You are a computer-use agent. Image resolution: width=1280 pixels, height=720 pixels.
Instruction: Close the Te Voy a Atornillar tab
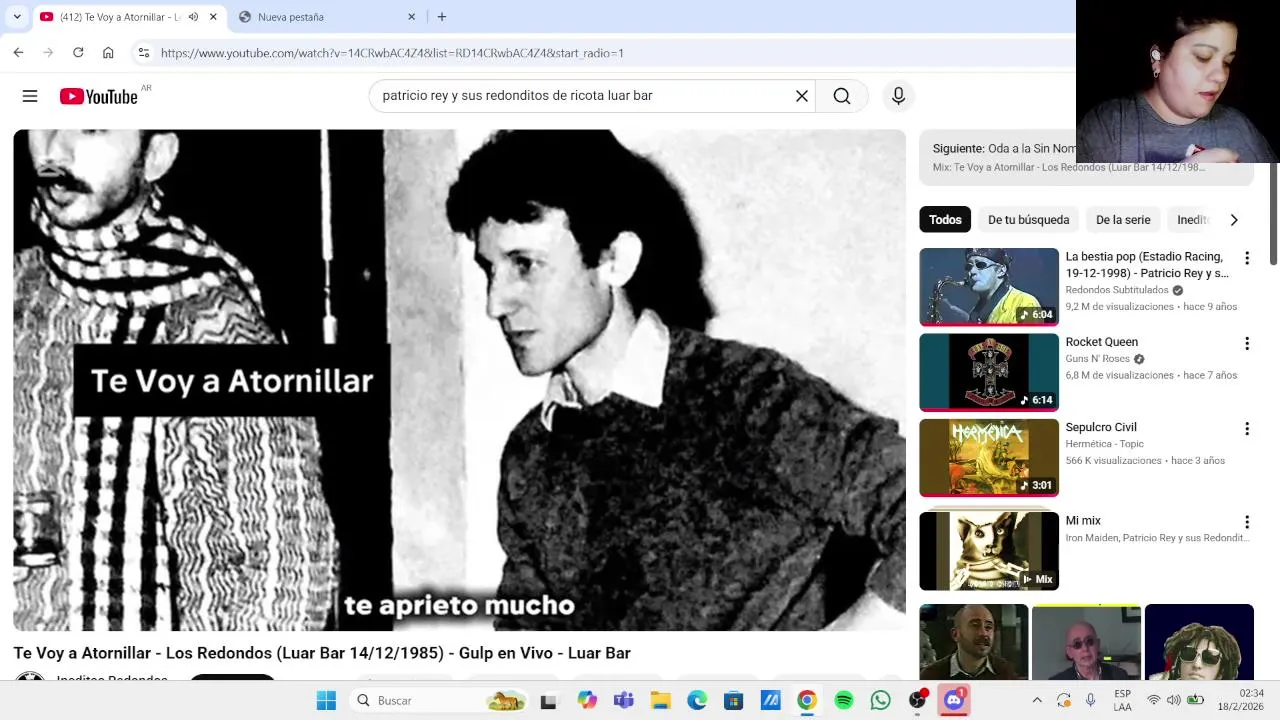(213, 17)
